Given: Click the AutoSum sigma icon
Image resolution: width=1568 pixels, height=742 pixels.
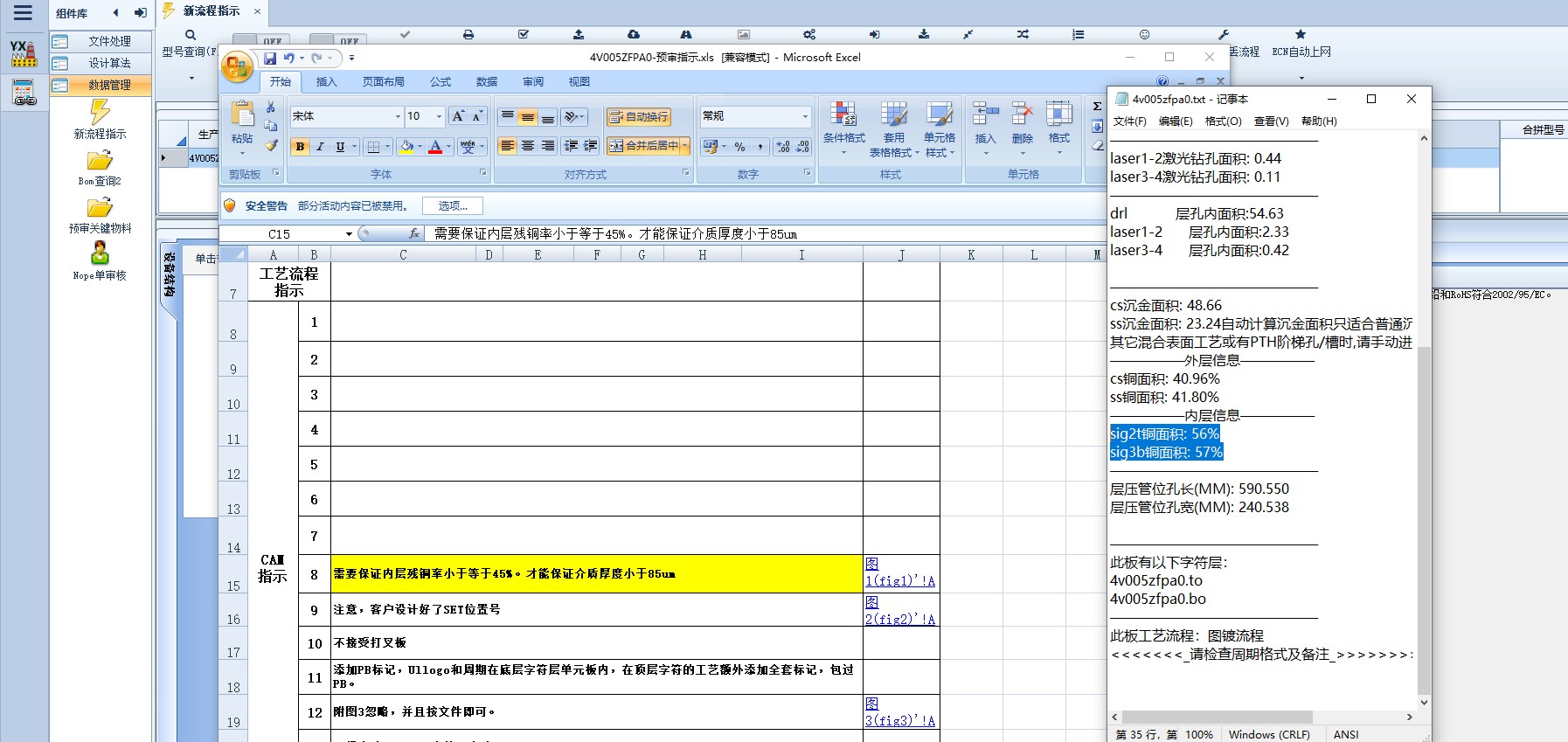Looking at the screenshot, I should 1097,107.
